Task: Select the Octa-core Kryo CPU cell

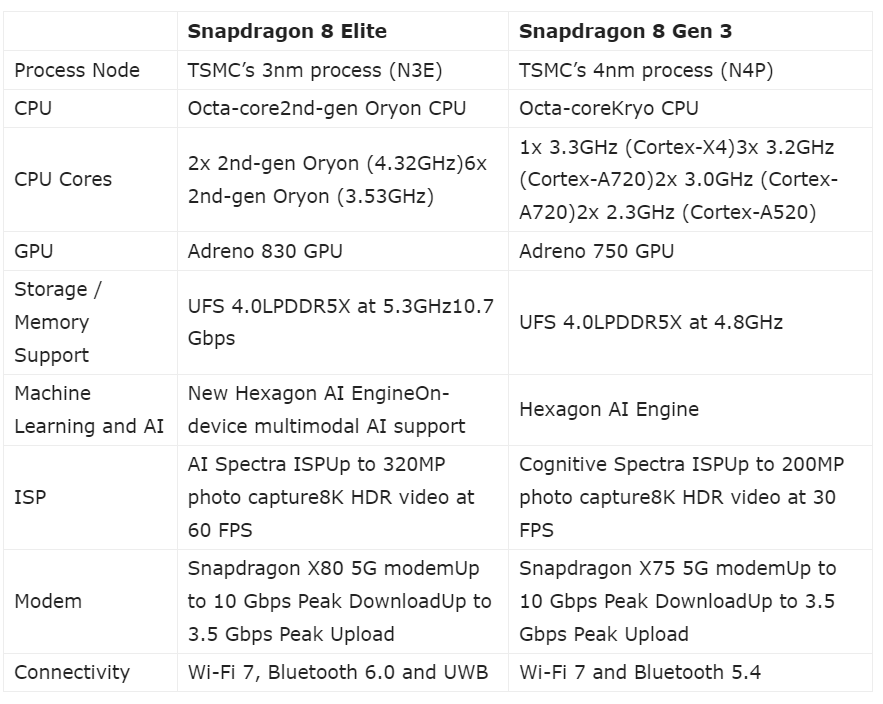Action: [609, 108]
